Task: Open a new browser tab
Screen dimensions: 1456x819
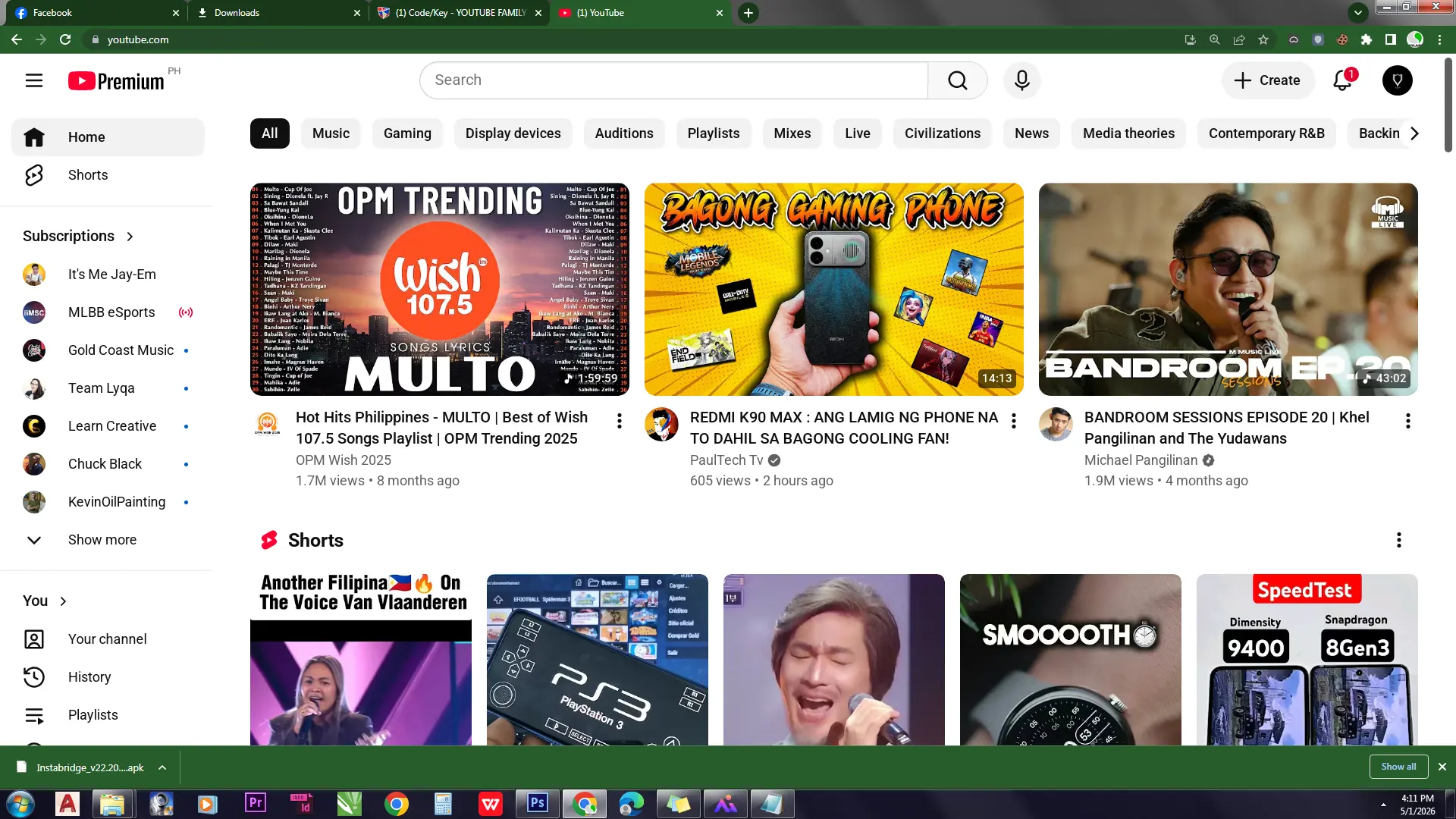Action: point(748,13)
